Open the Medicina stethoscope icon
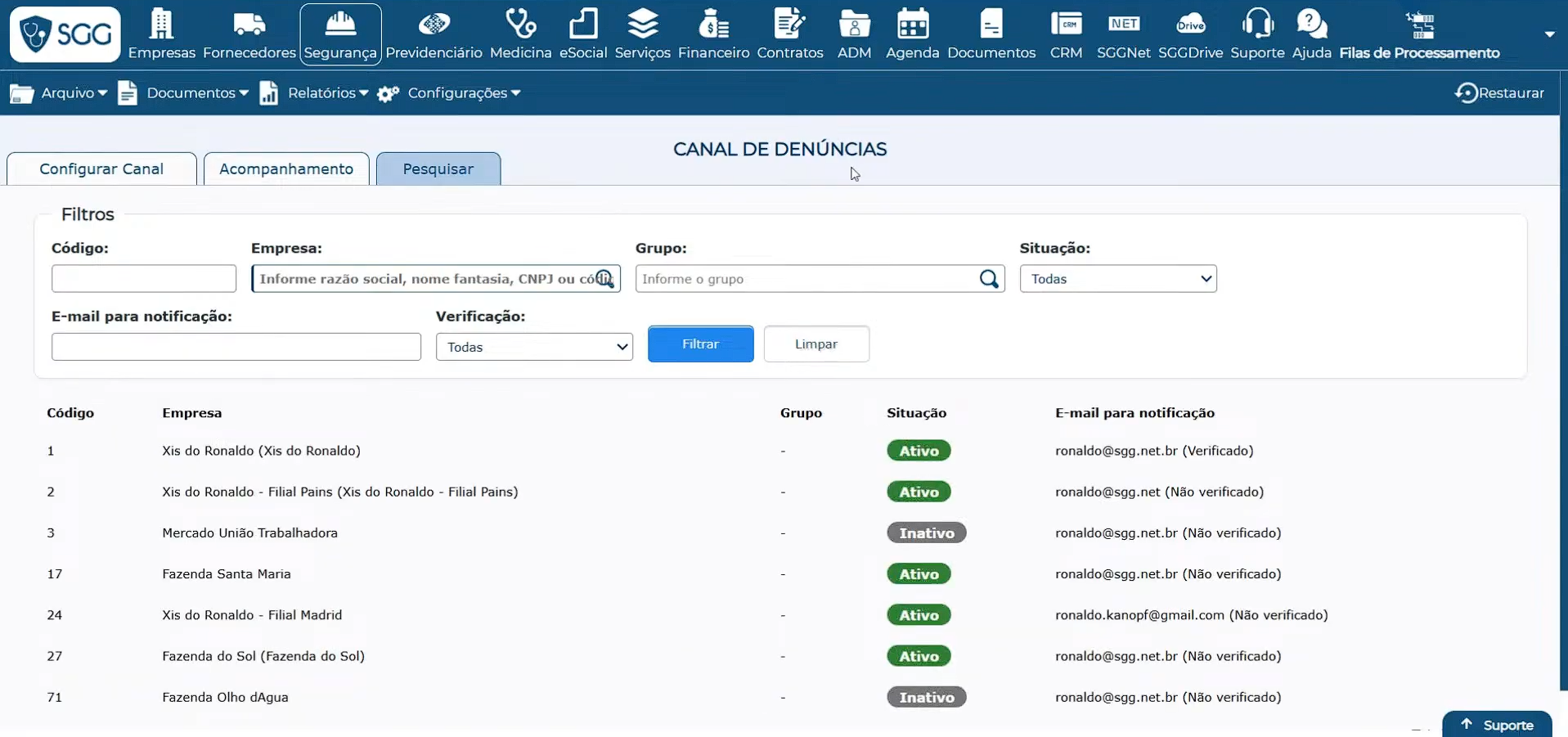The image size is (1568, 737). pyautogui.click(x=521, y=25)
